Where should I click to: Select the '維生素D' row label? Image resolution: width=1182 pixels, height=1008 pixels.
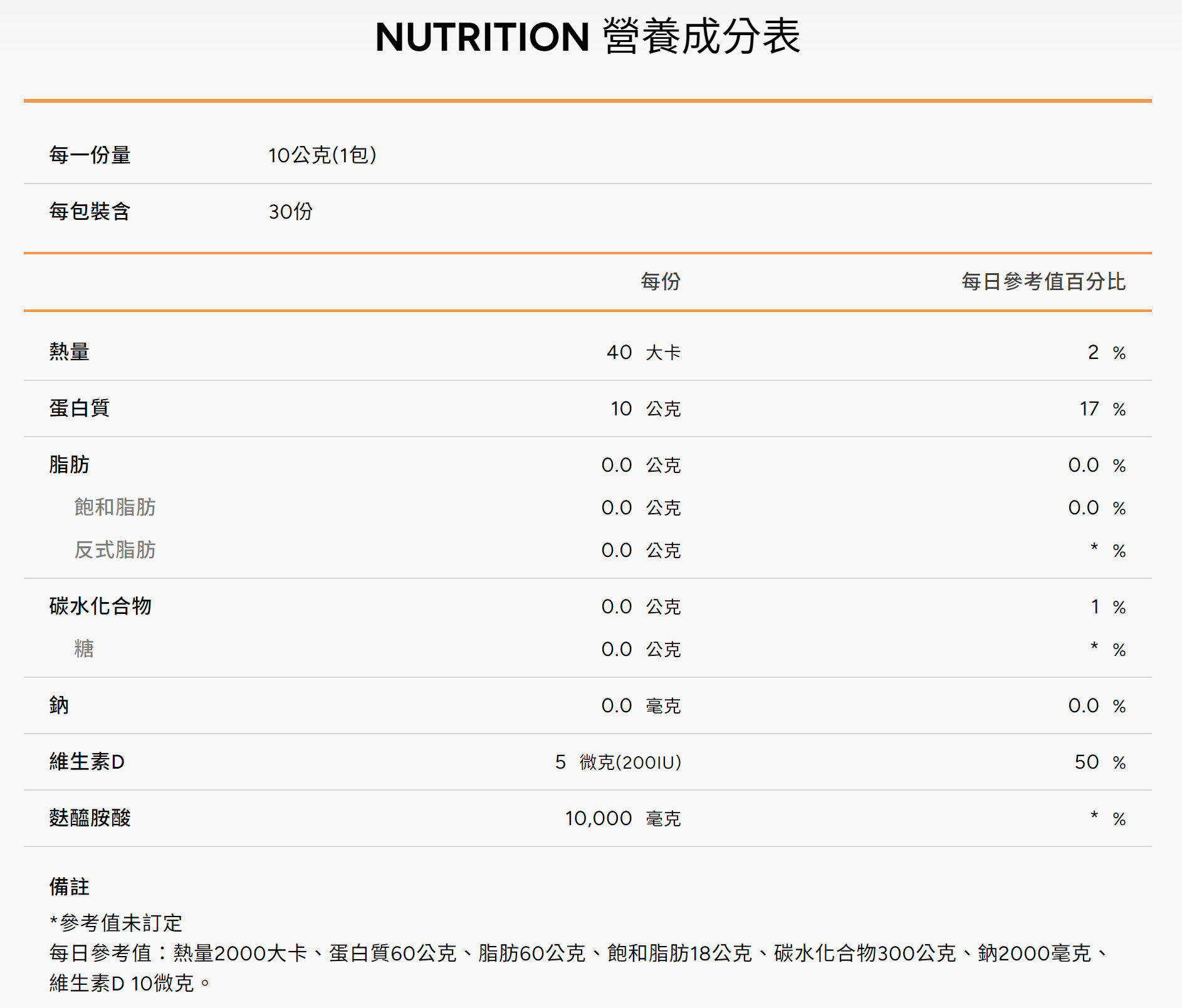(87, 761)
